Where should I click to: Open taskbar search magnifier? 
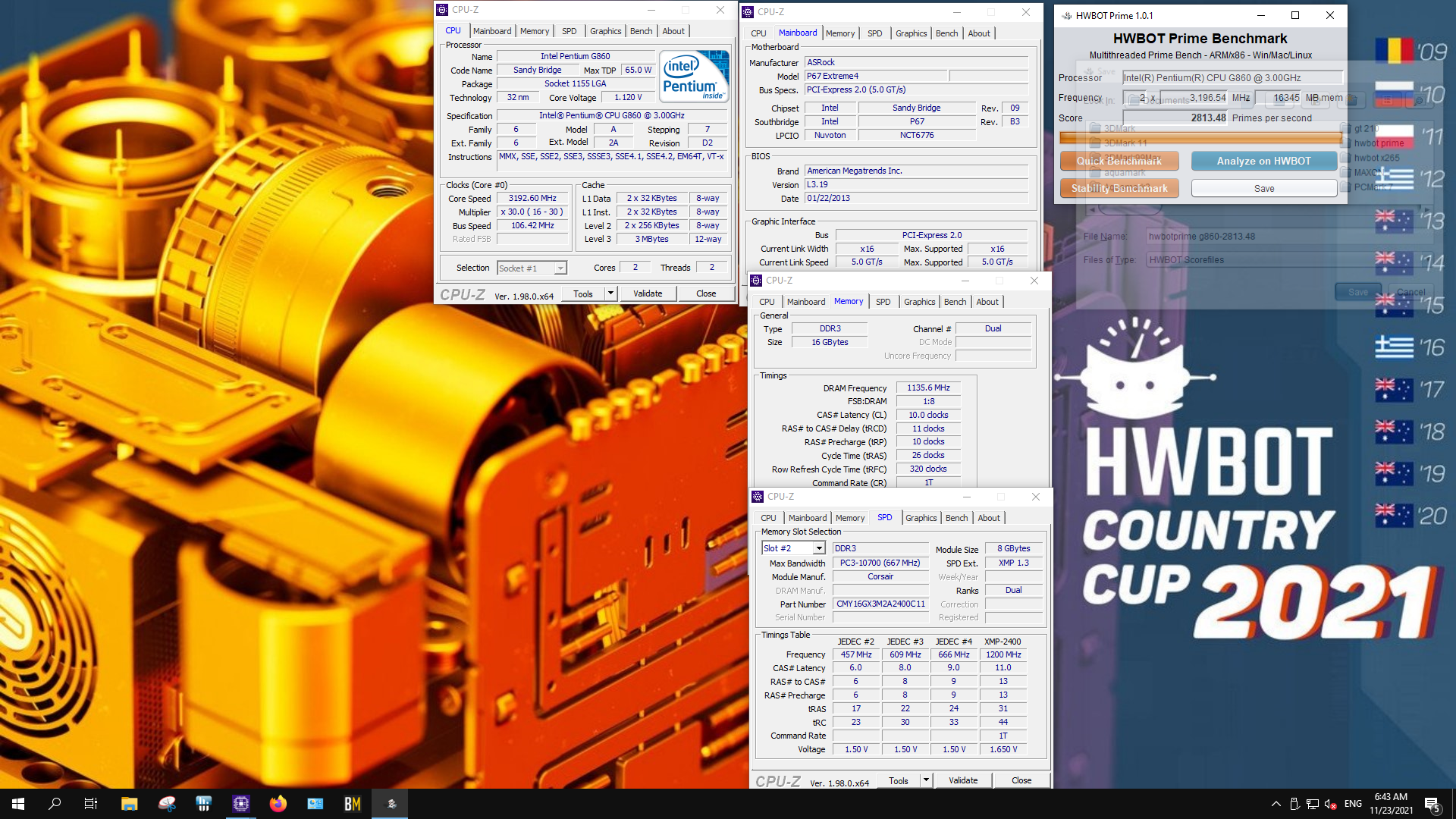click(55, 804)
